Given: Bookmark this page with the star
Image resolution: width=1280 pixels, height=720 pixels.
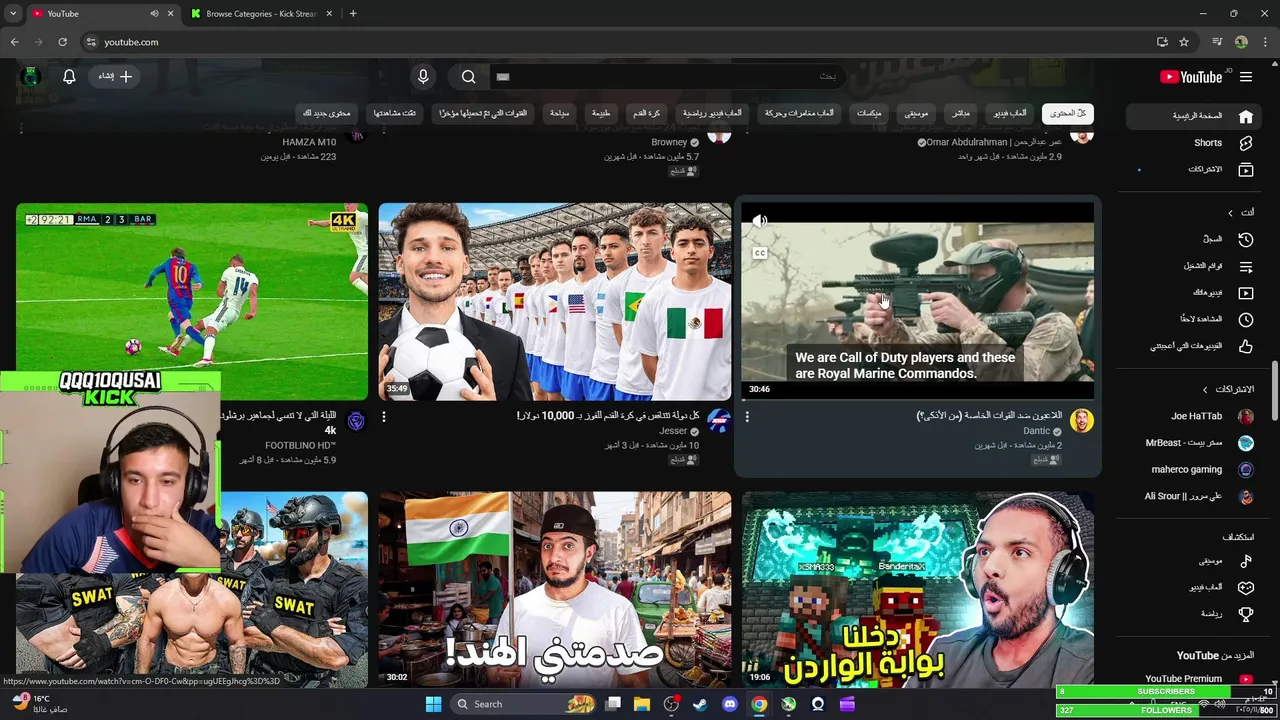Looking at the screenshot, I should pos(1184,42).
